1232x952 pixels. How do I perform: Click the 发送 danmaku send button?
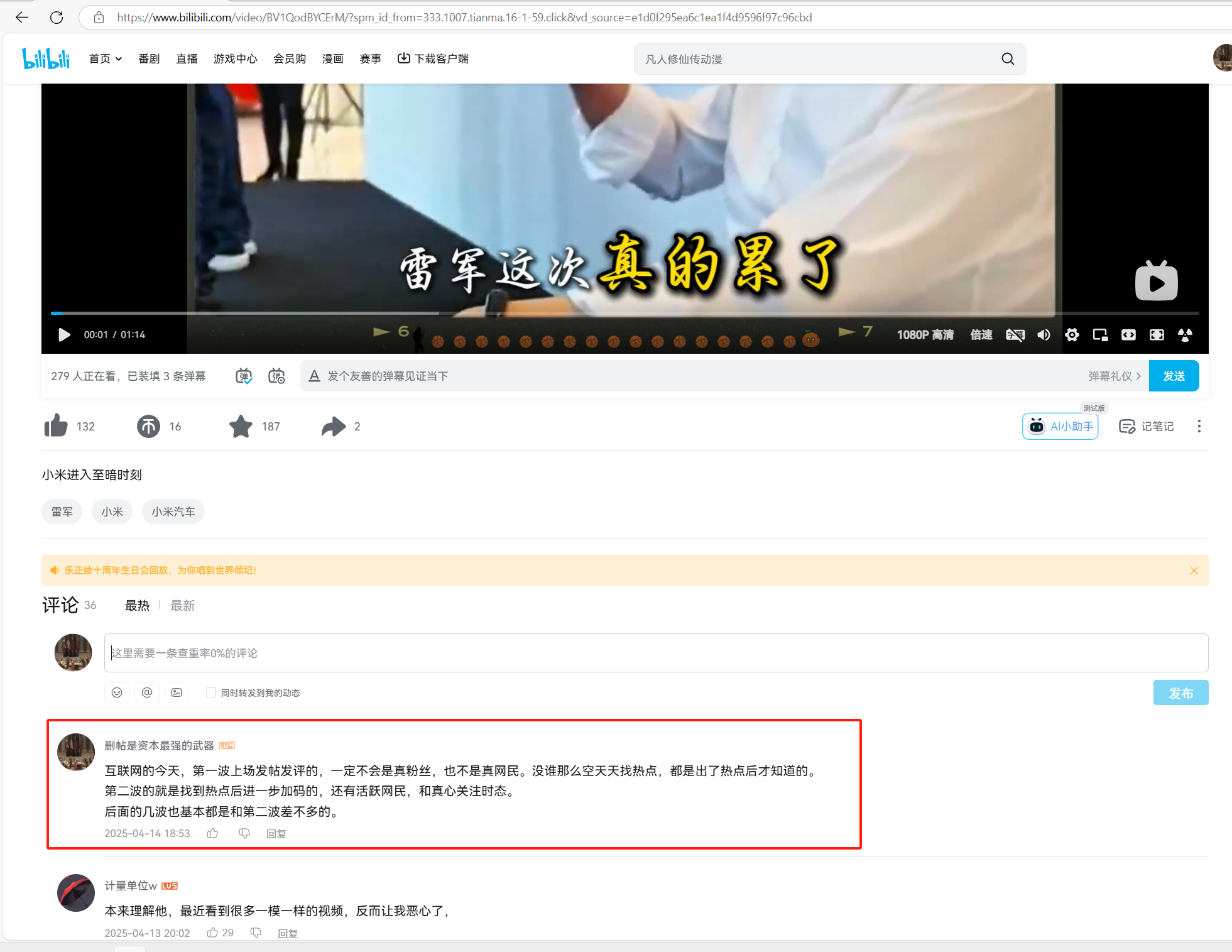pos(1173,376)
